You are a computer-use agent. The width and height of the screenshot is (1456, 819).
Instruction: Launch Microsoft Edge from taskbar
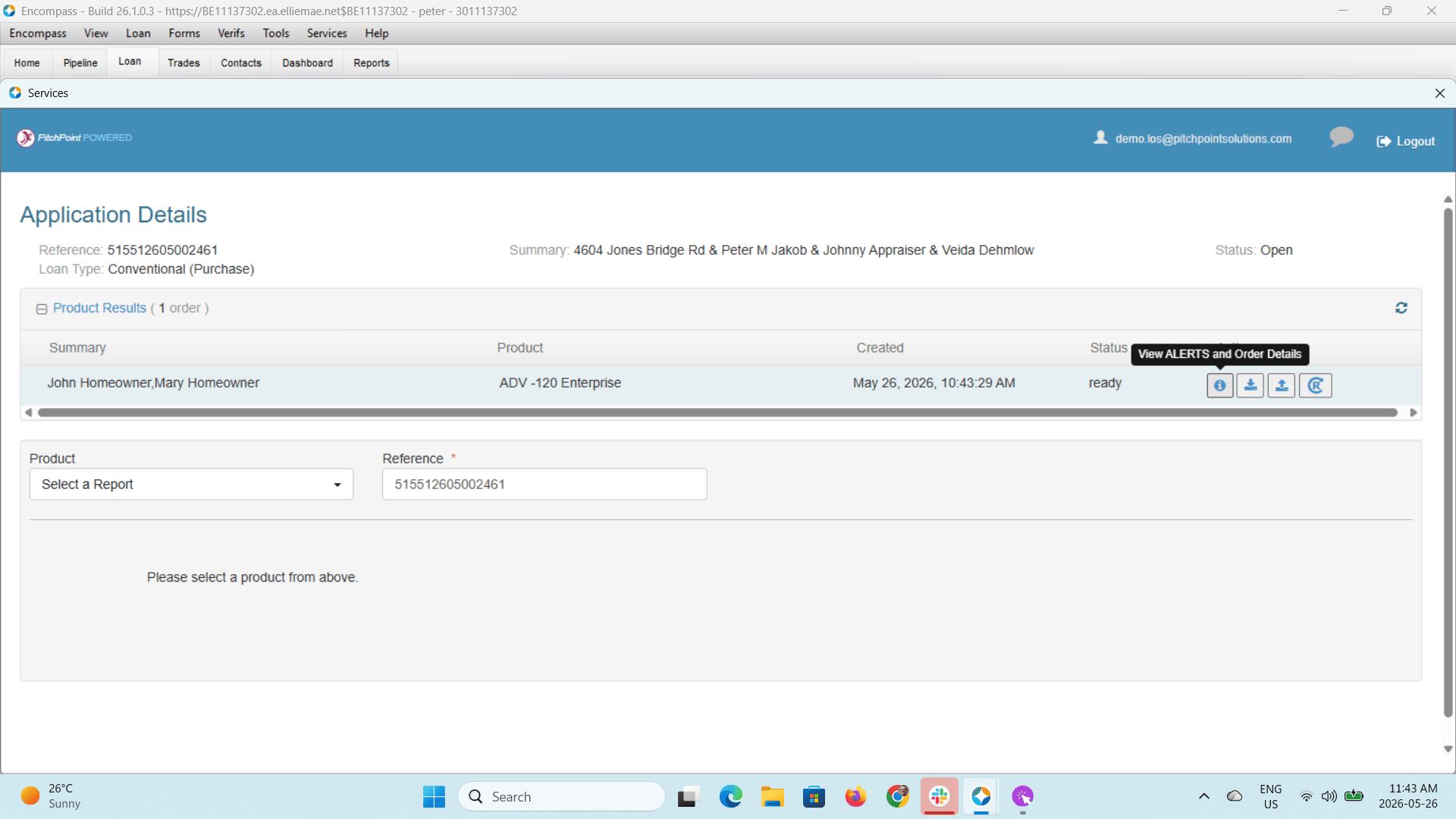[731, 796]
